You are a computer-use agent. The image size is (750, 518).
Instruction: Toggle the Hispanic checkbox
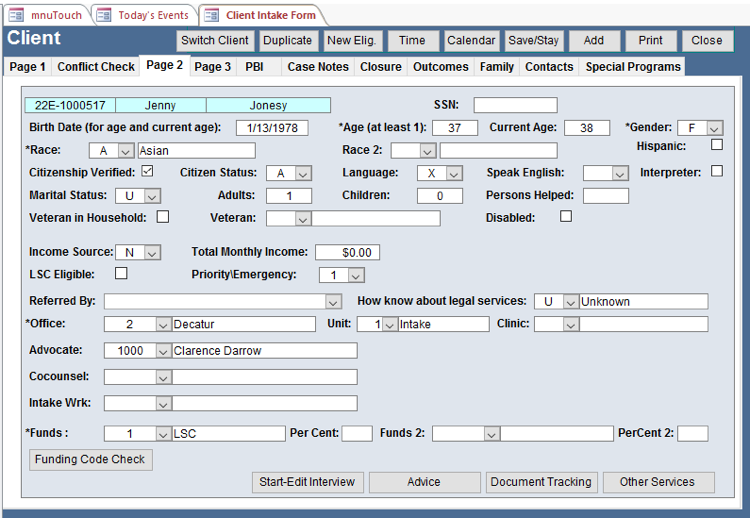click(717, 145)
